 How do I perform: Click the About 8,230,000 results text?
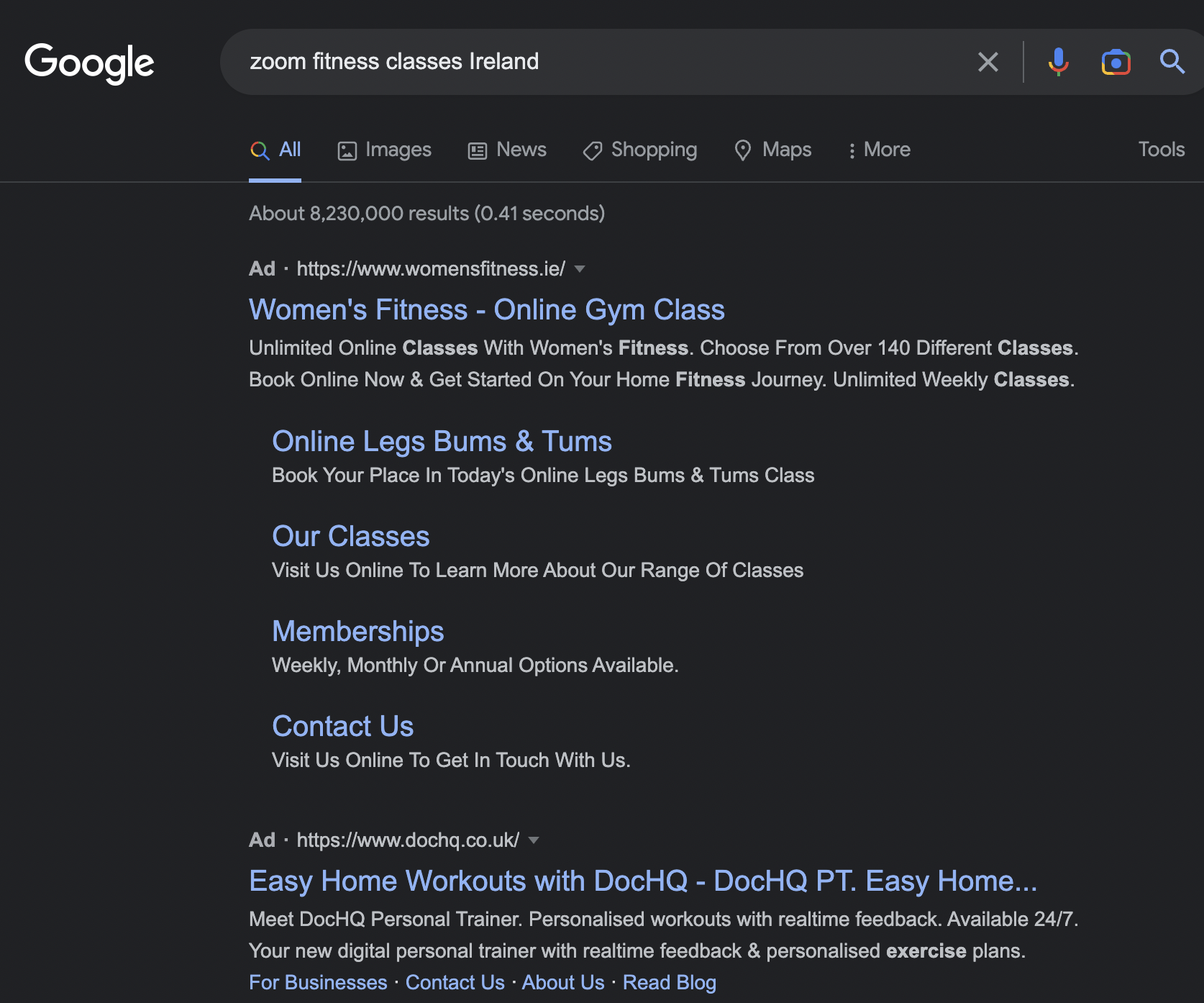[x=427, y=214]
